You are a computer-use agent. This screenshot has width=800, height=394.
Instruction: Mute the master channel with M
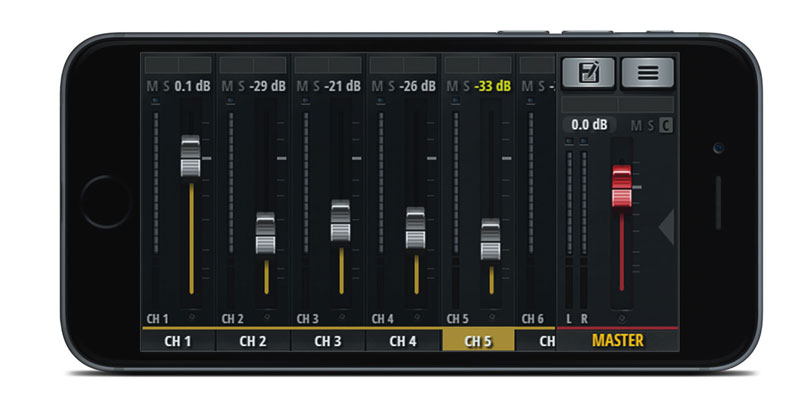tap(636, 126)
